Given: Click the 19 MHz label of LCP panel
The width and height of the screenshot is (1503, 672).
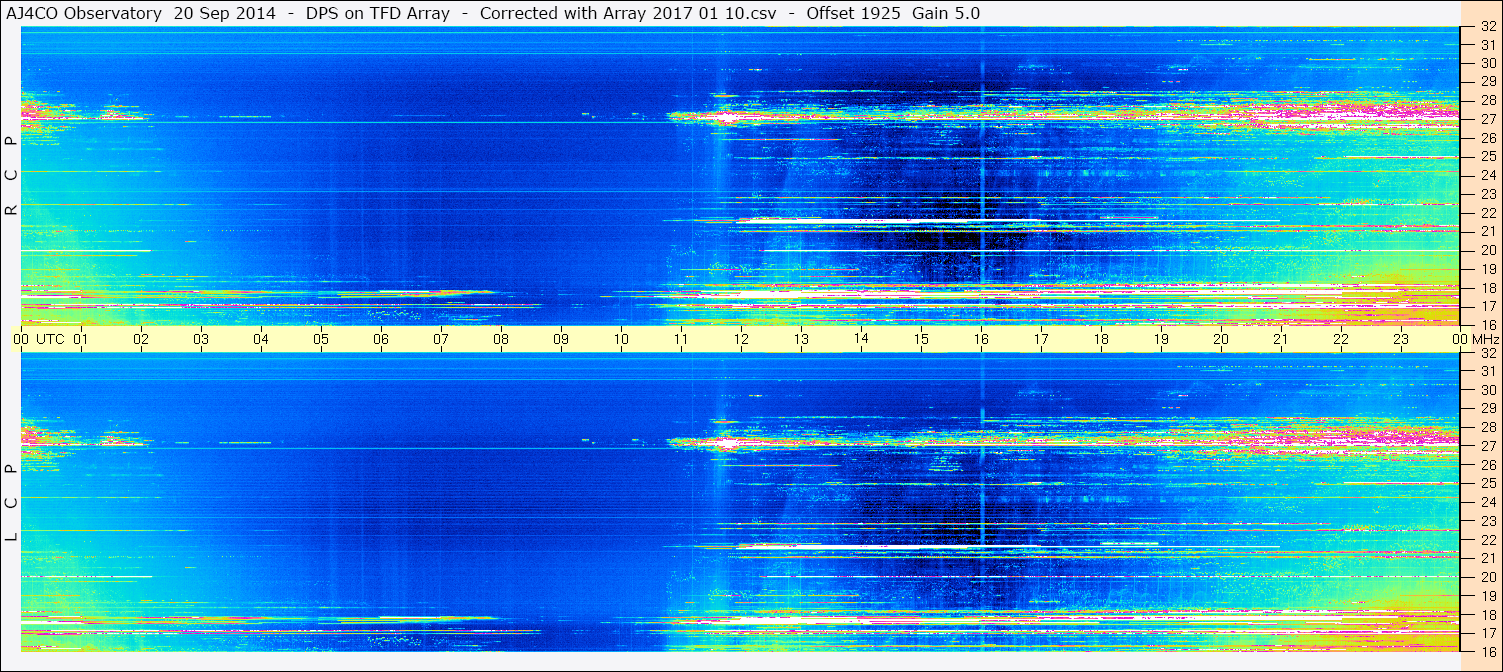Looking at the screenshot, I should click(x=1487, y=596).
